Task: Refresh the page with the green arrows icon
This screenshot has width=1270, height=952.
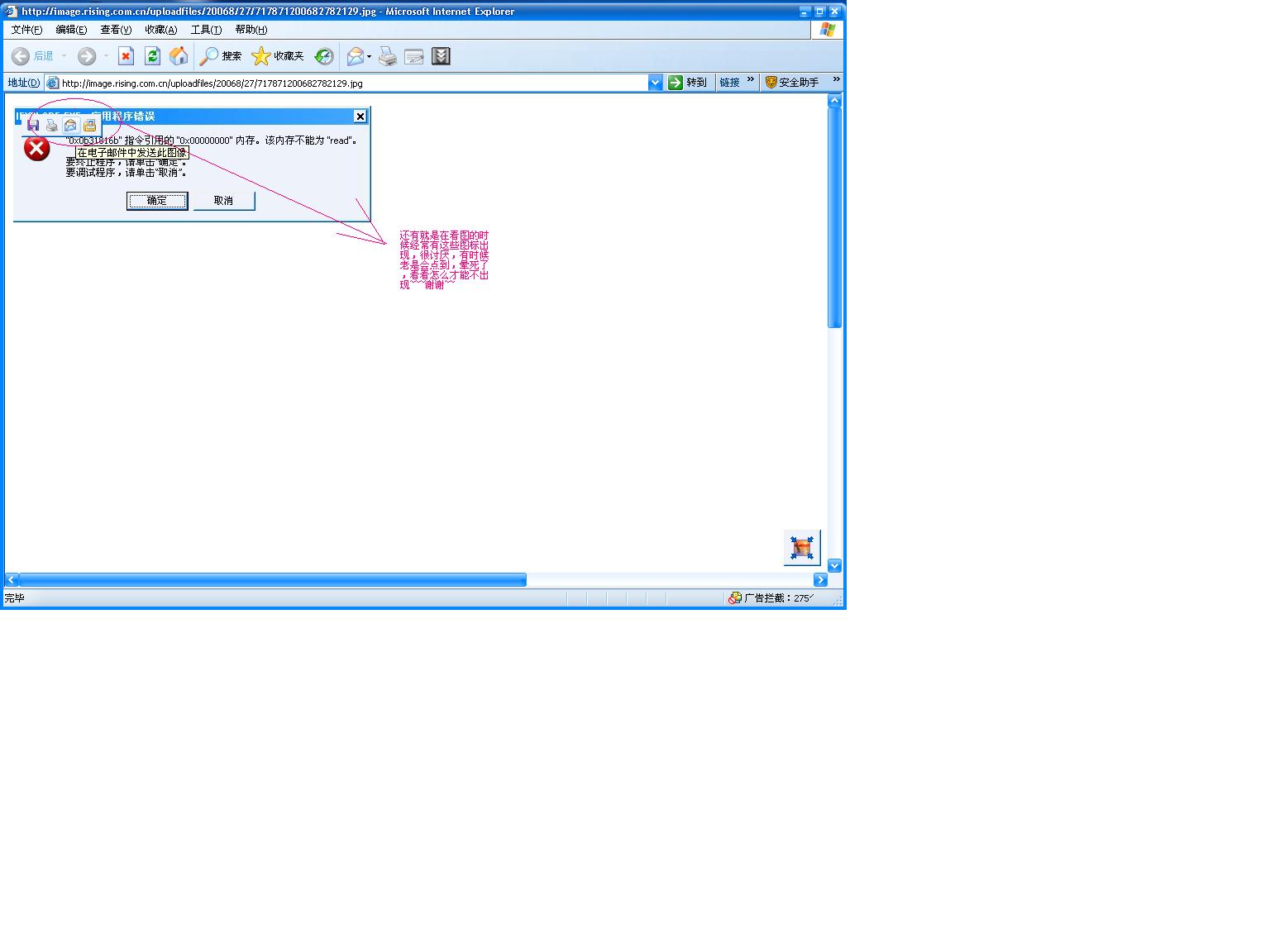Action: [x=152, y=56]
